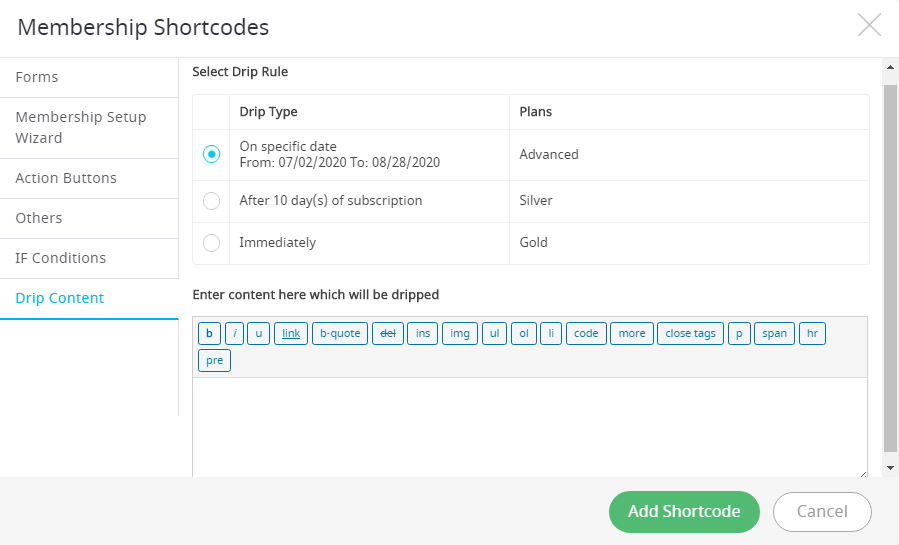Cancel the shortcode dialog

(822, 511)
